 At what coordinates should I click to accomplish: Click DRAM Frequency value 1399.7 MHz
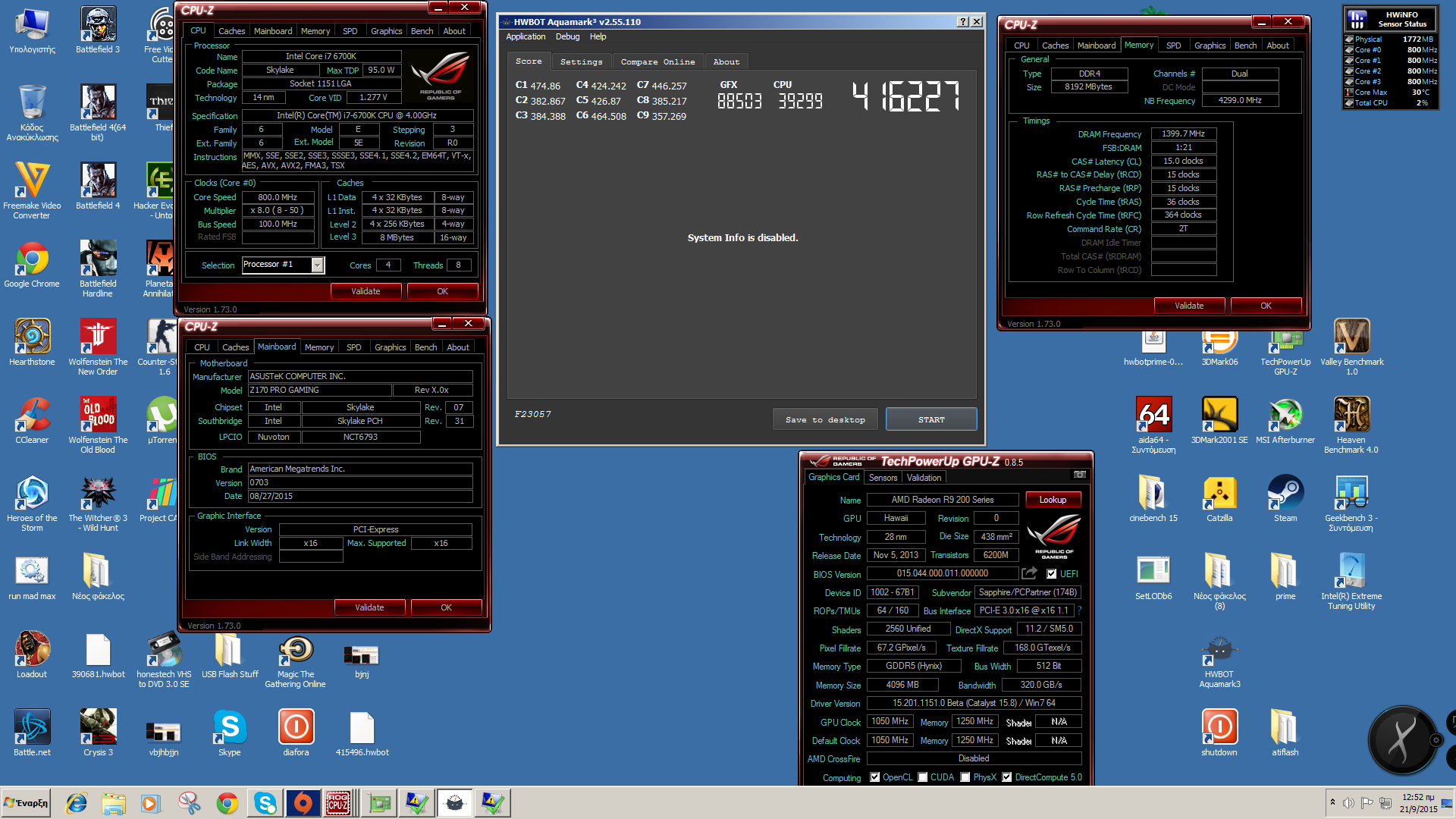point(1183,133)
